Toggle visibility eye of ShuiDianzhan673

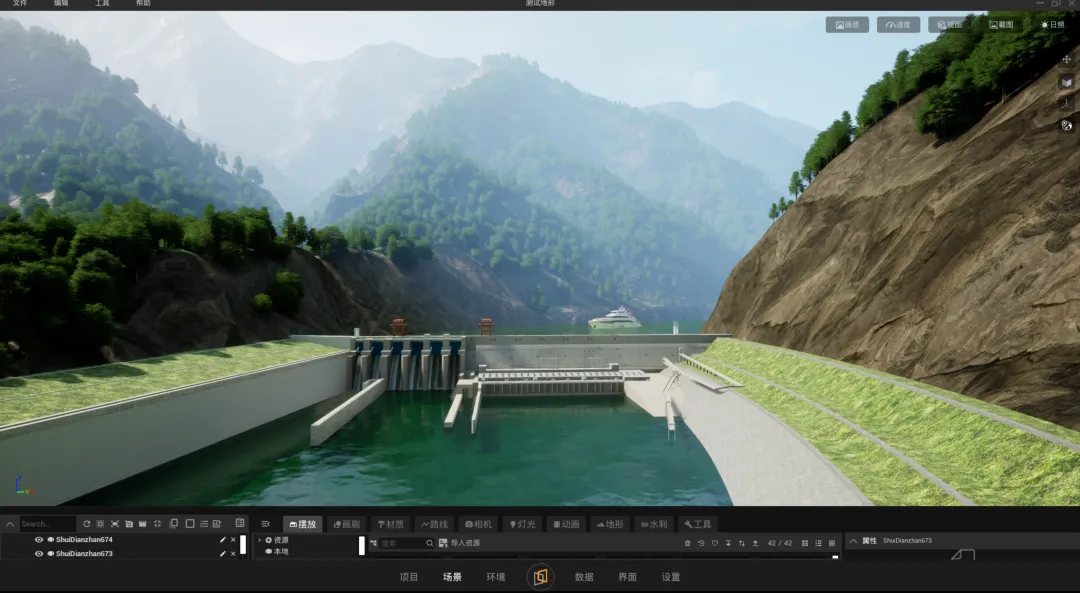[x=39, y=554]
